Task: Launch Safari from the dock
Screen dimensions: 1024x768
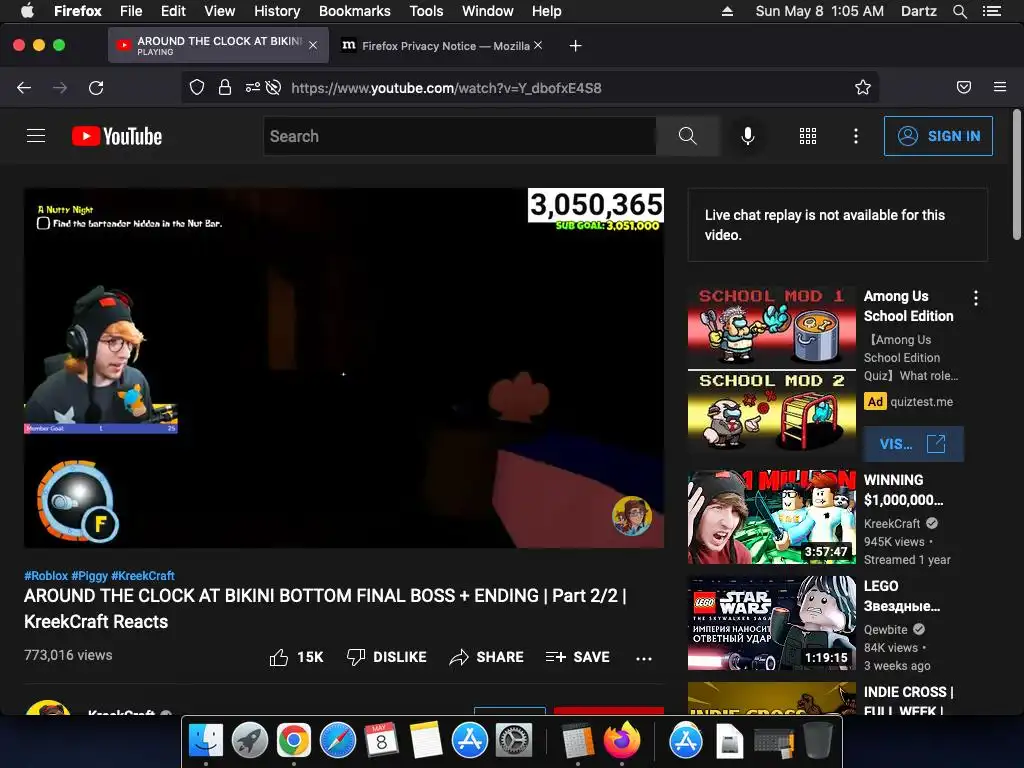Action: [x=338, y=741]
